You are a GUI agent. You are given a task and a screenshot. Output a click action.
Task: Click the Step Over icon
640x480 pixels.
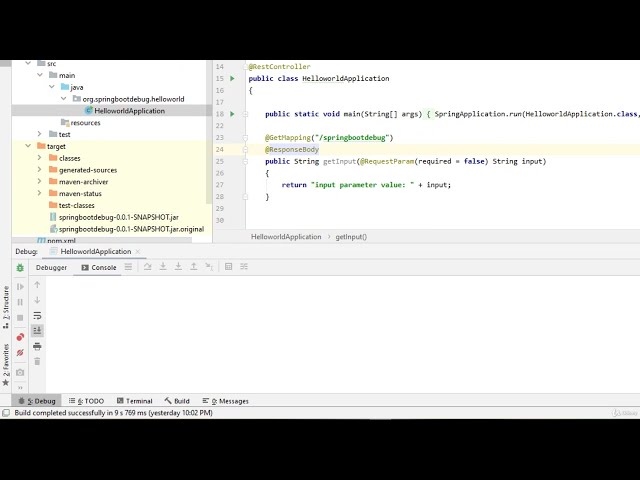pyautogui.click(x=147, y=267)
